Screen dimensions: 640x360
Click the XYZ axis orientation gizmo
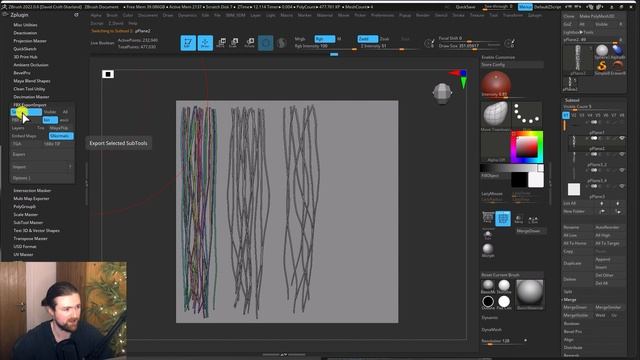(460, 79)
